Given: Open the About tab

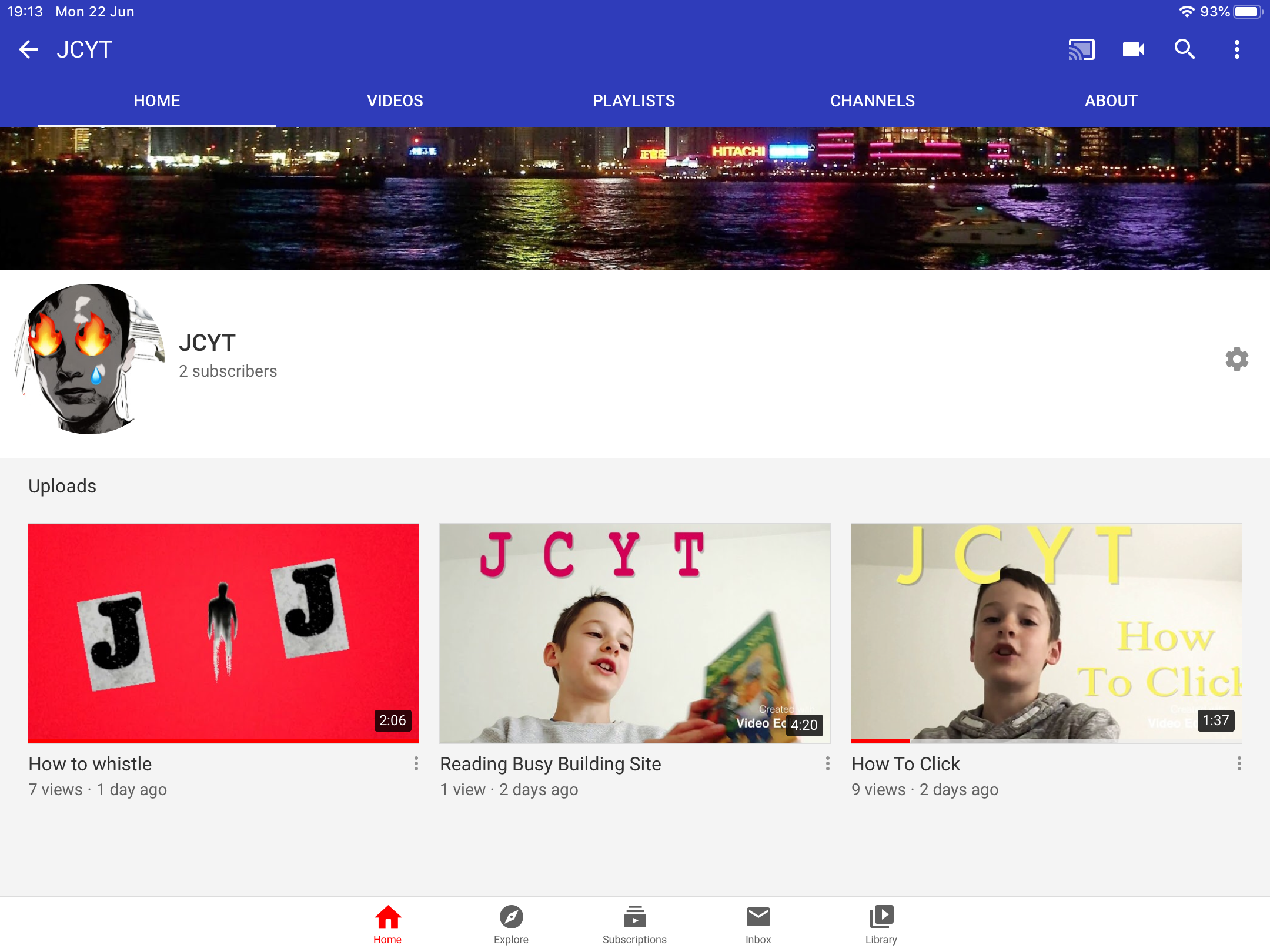Looking at the screenshot, I should coord(1111,100).
